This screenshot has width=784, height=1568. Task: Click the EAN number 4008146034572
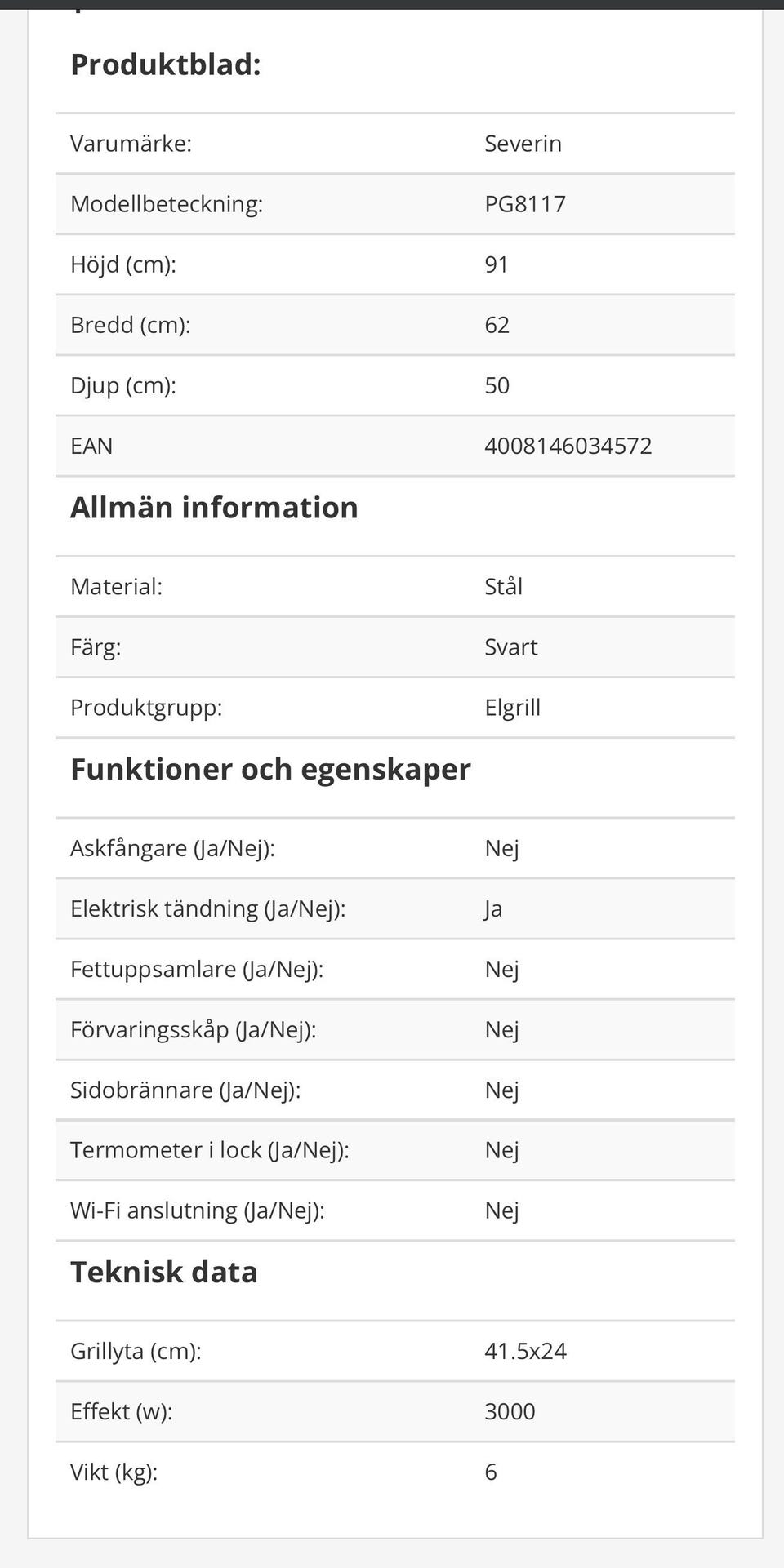coord(568,446)
